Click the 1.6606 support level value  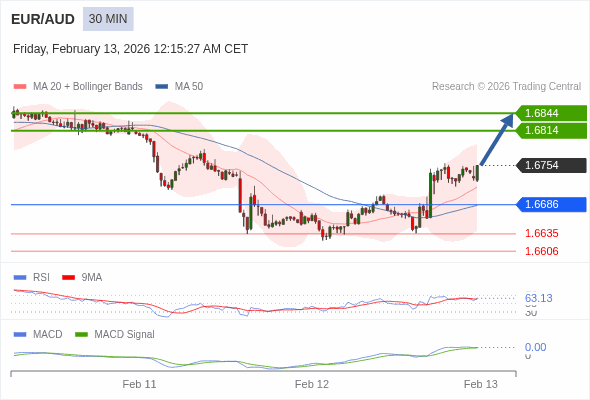pos(541,251)
